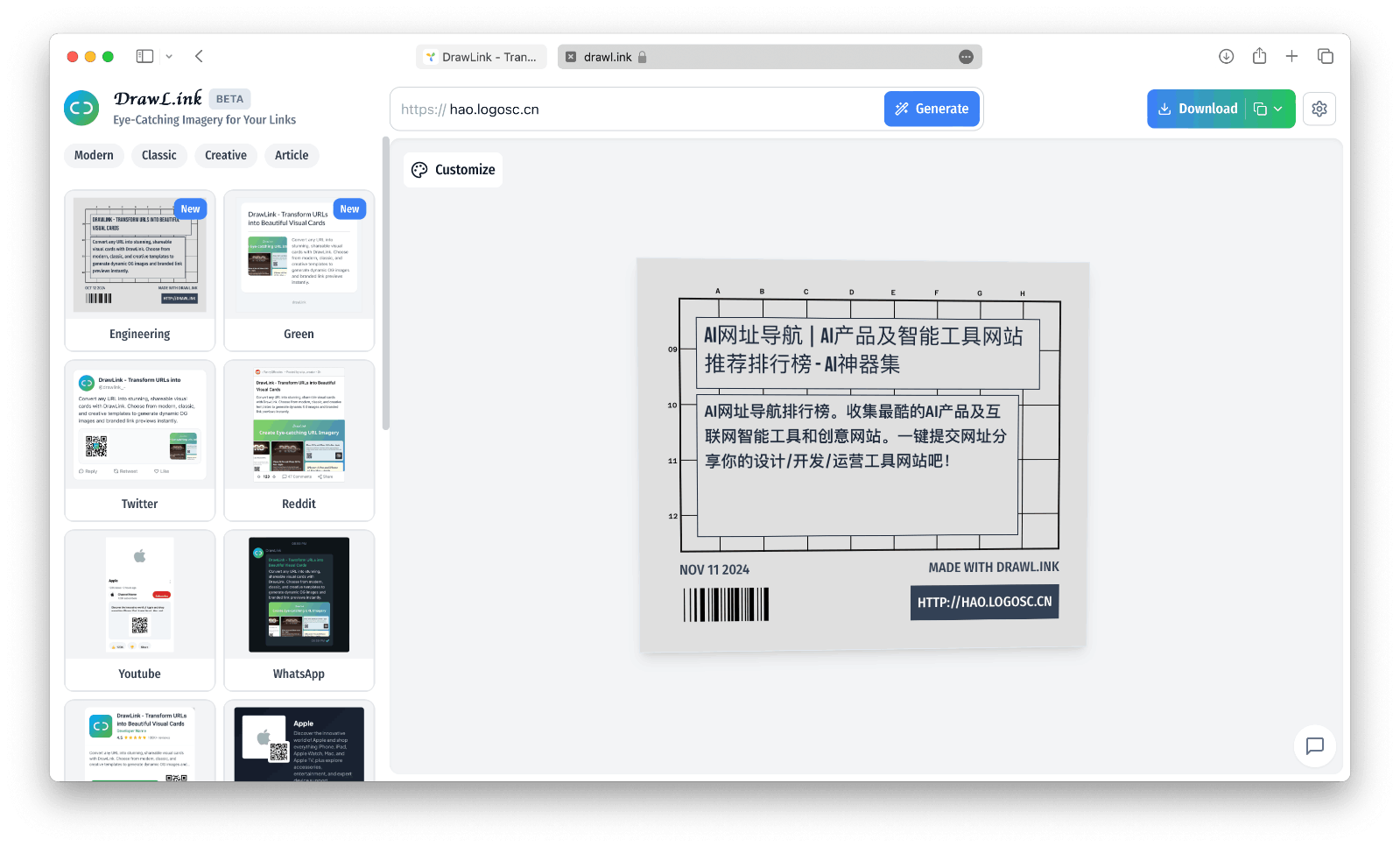
Task: Click the template list scrollbar
Action: click(385, 285)
